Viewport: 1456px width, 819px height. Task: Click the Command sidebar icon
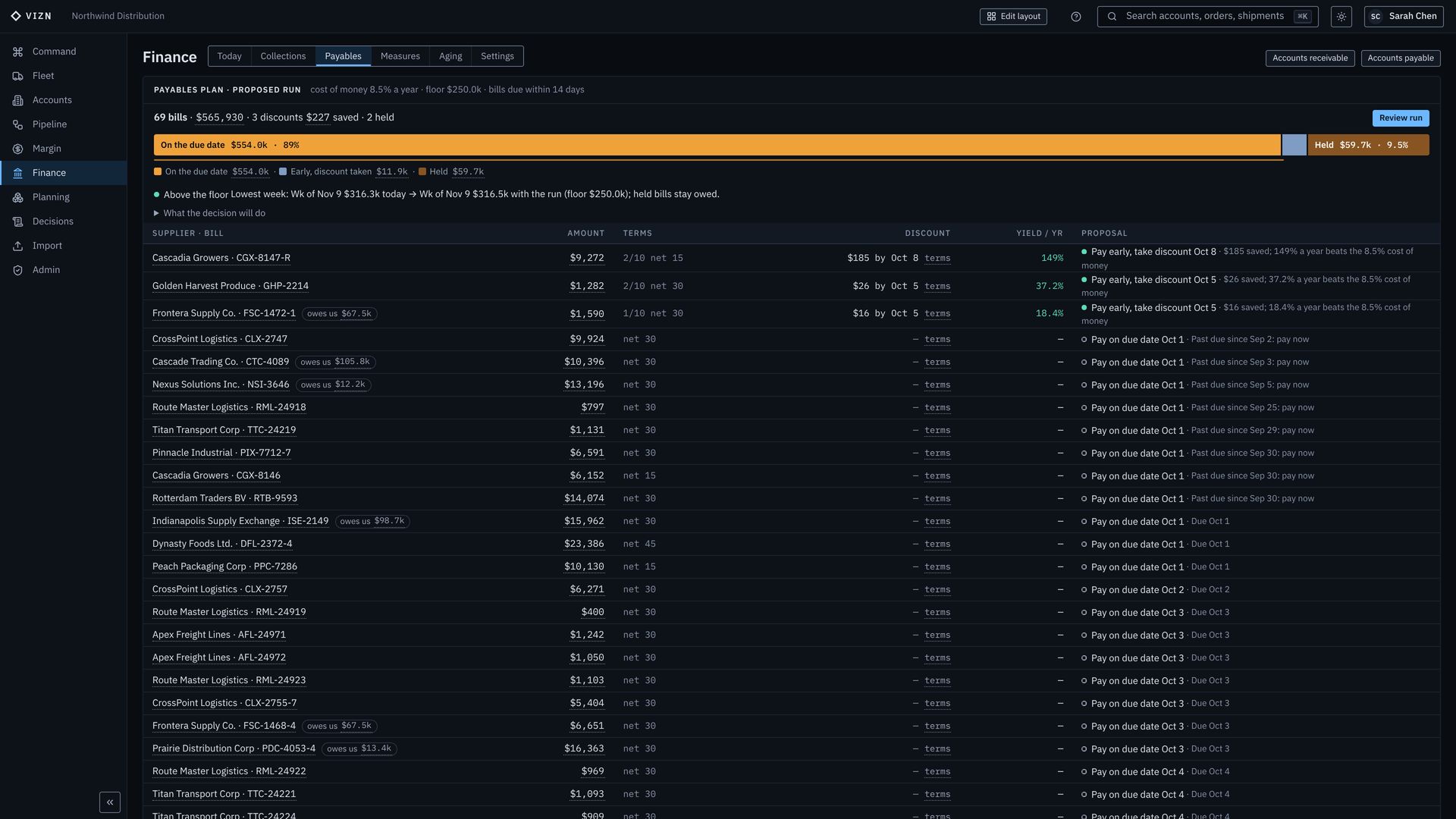tap(17, 52)
